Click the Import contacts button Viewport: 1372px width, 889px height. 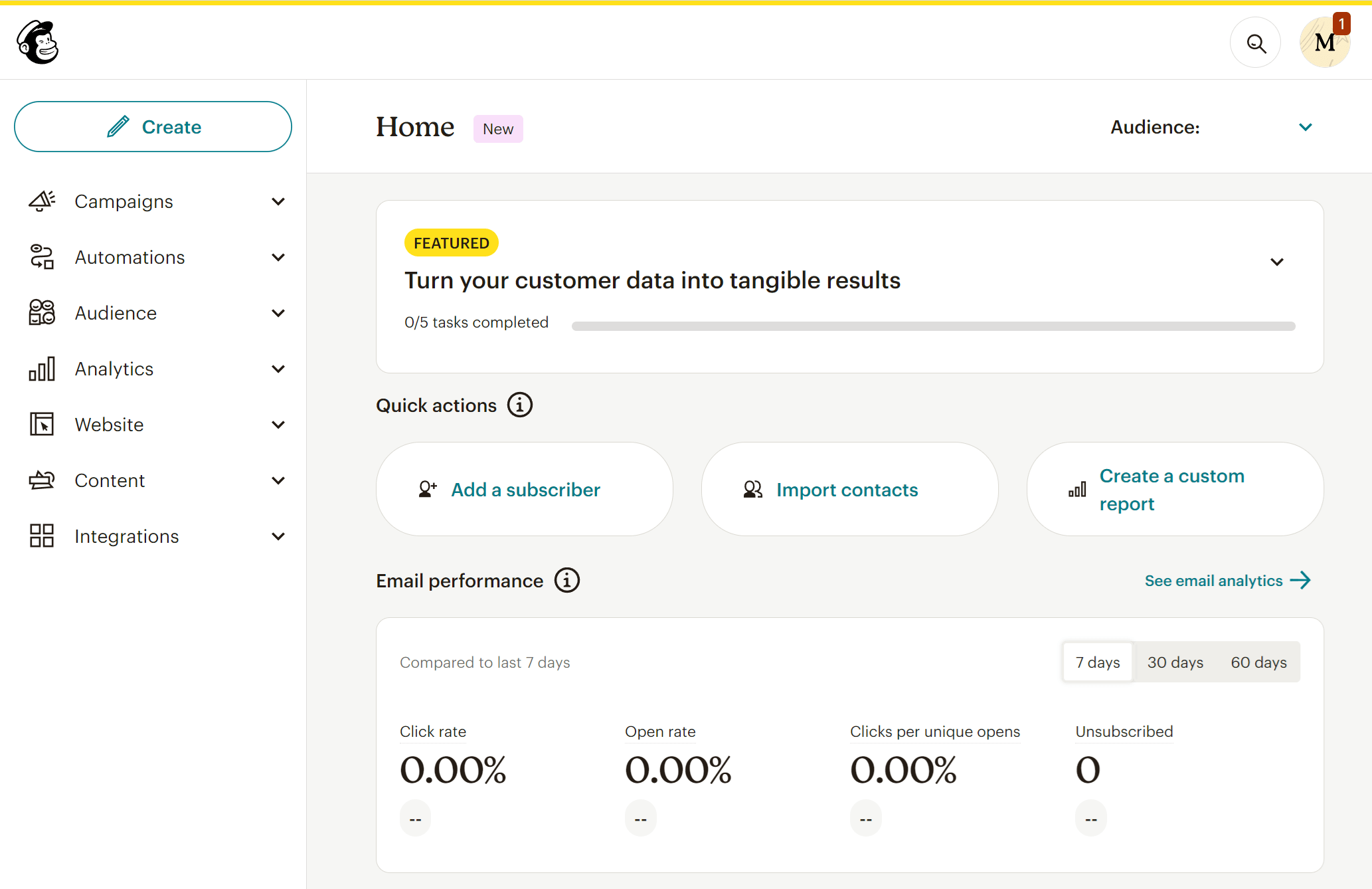tap(848, 490)
